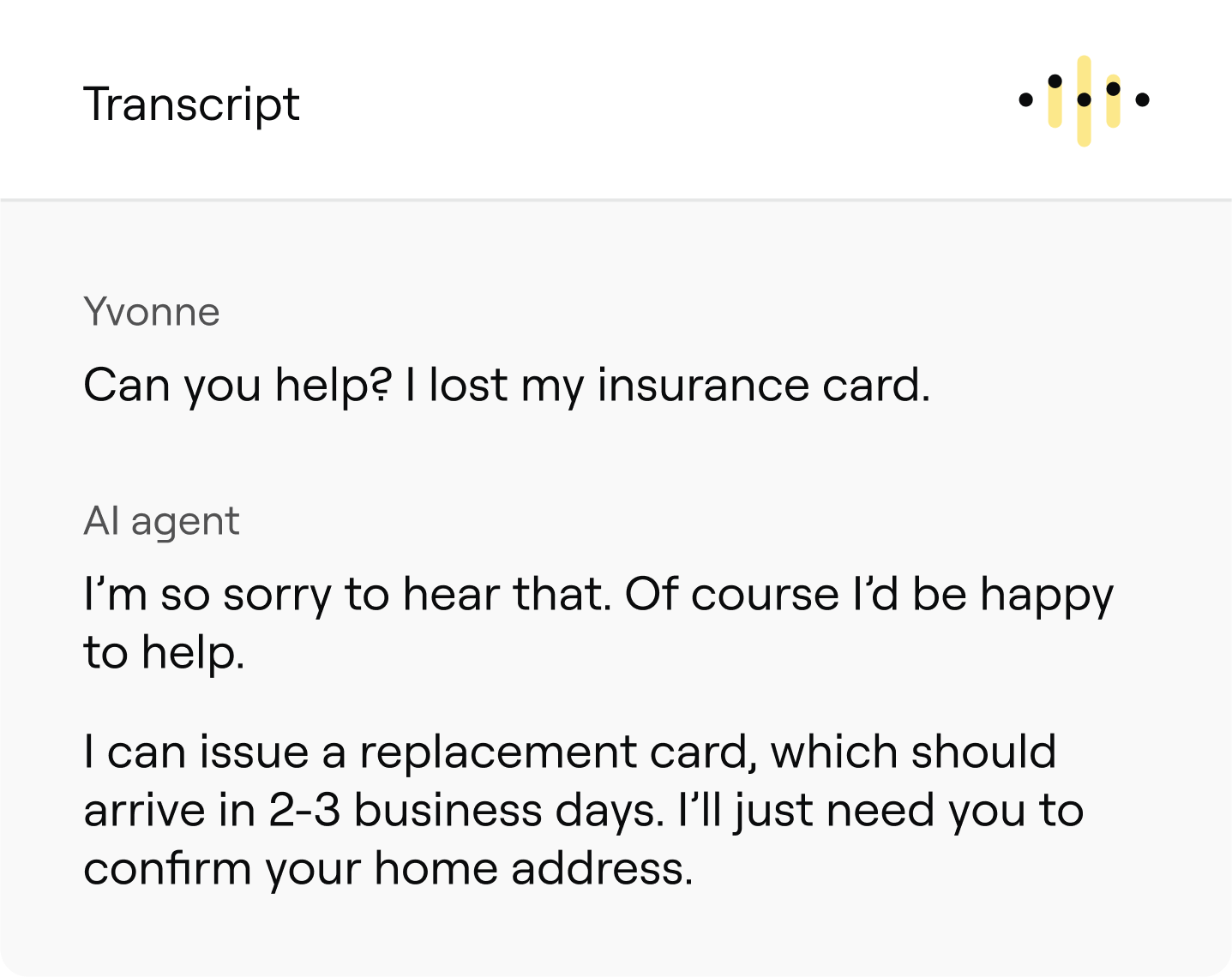Click the word "confirm" in the last line
1232x977 pixels.
(x=166, y=868)
